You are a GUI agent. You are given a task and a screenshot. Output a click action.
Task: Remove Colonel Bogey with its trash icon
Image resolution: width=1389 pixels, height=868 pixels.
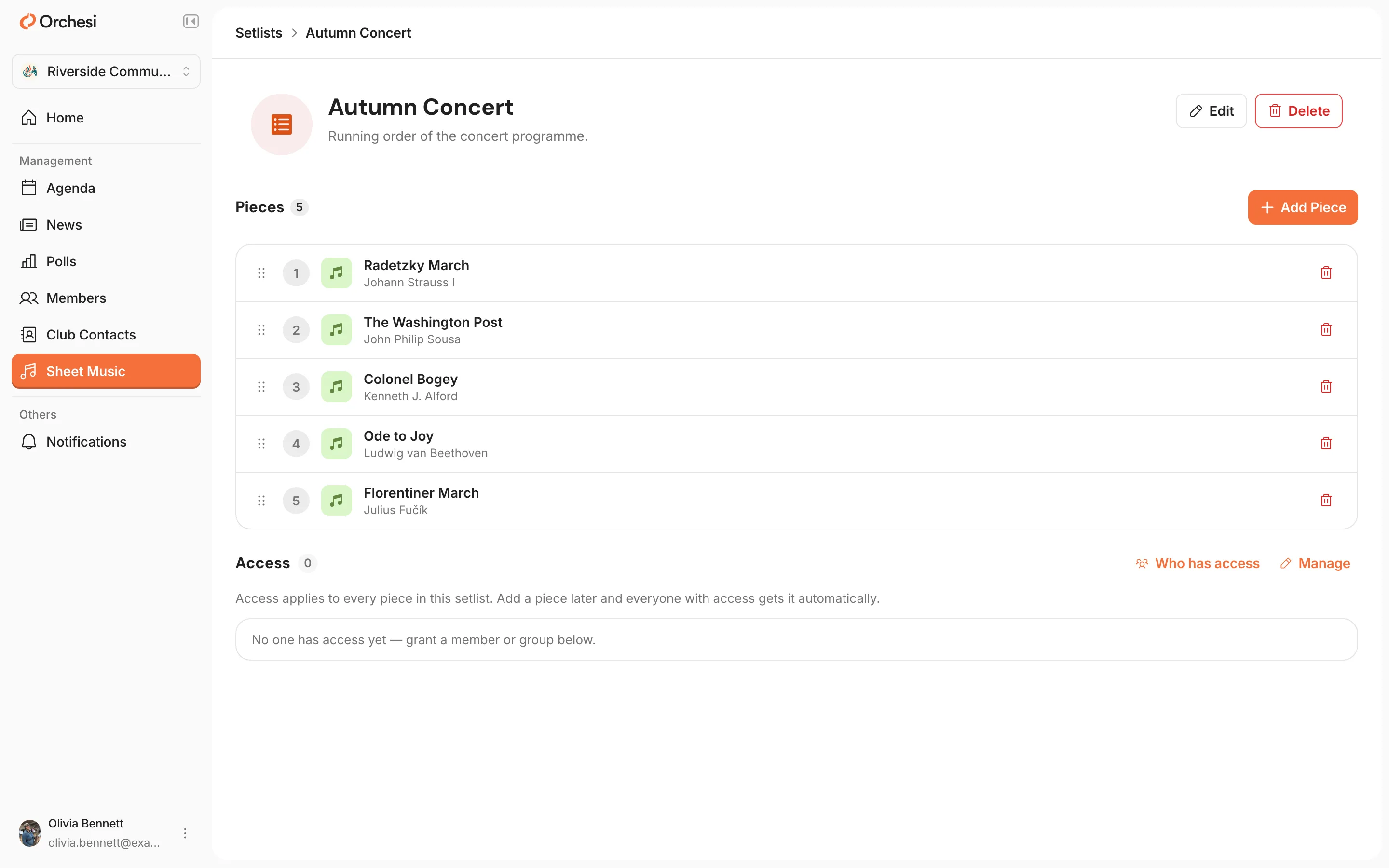pos(1326,386)
